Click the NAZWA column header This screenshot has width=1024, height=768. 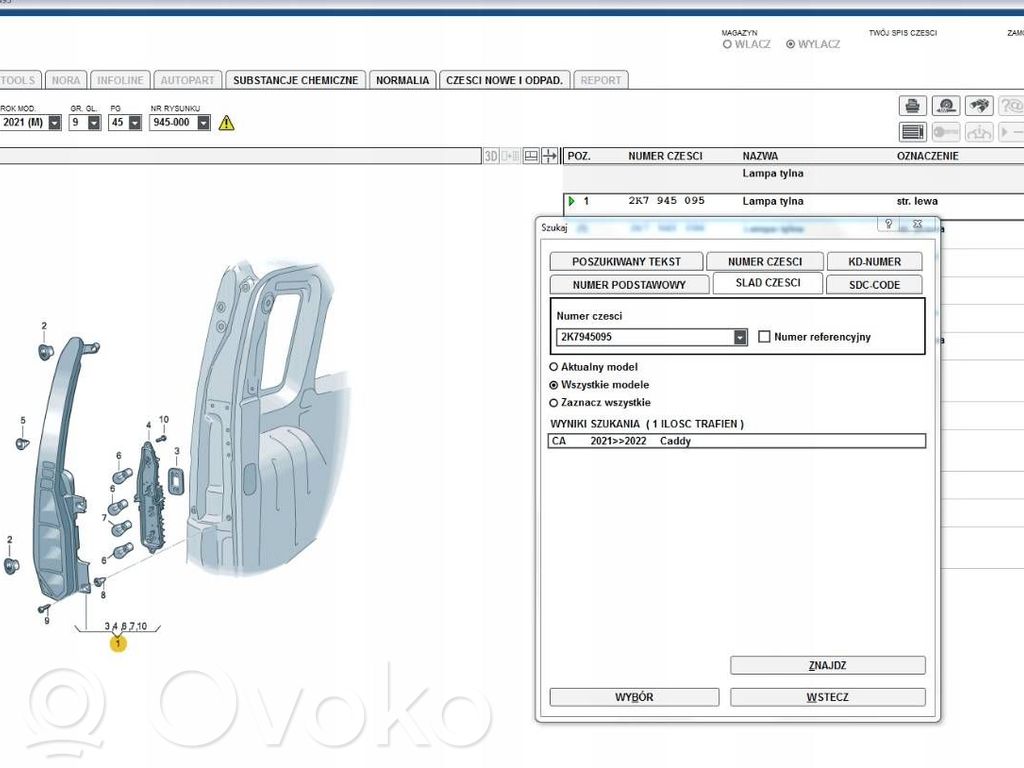tap(760, 156)
